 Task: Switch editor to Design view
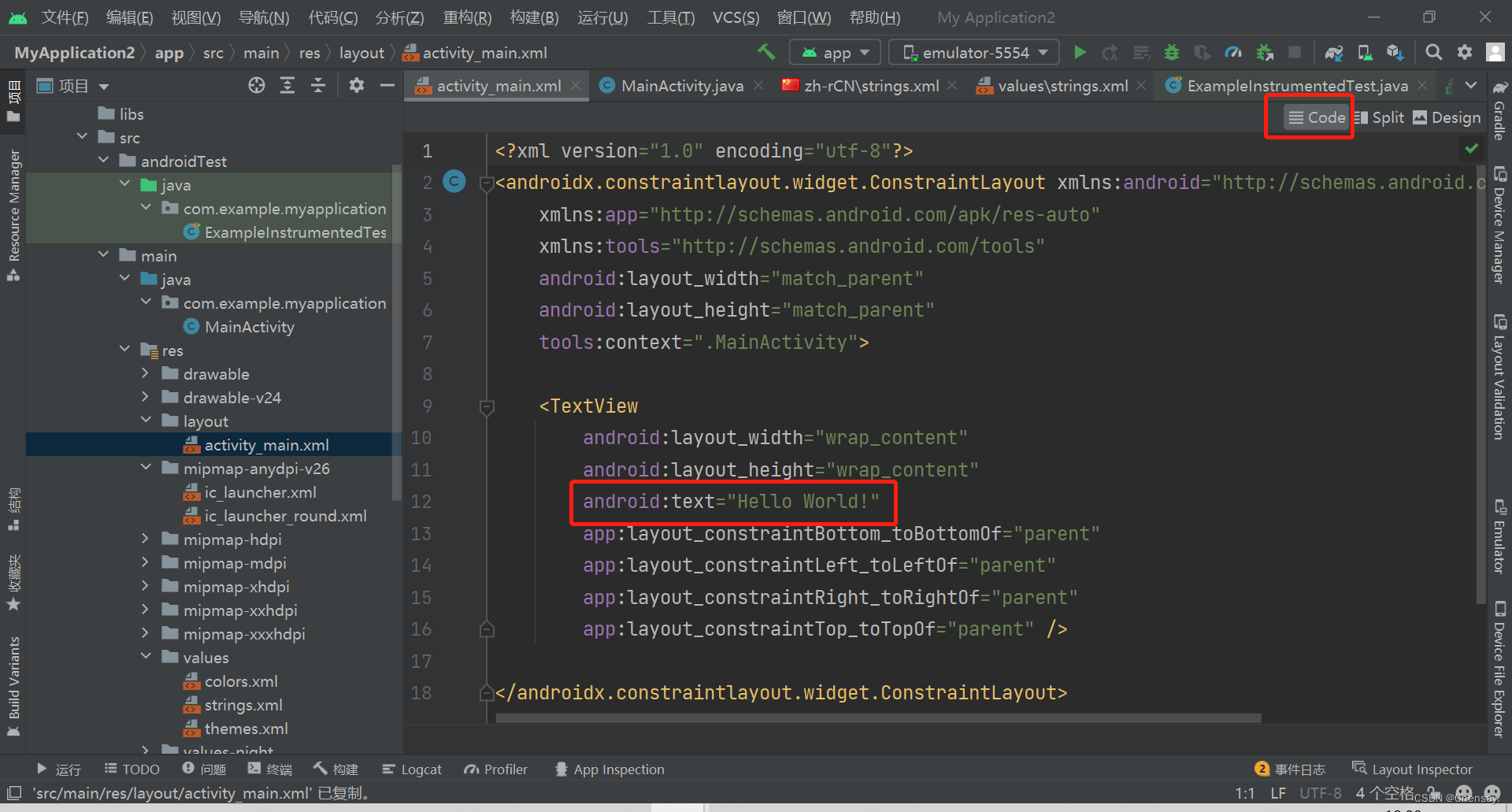pos(1447,117)
